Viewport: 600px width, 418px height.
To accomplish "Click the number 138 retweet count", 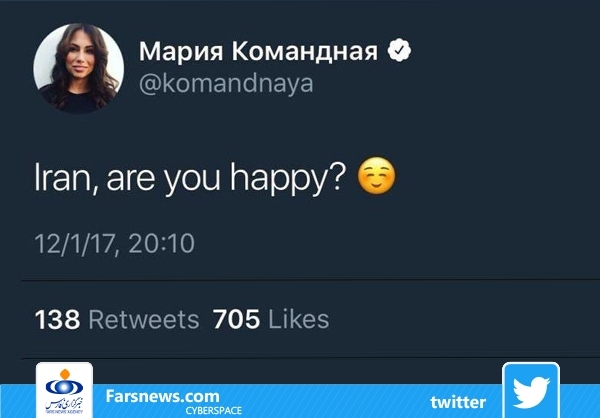I will point(57,320).
